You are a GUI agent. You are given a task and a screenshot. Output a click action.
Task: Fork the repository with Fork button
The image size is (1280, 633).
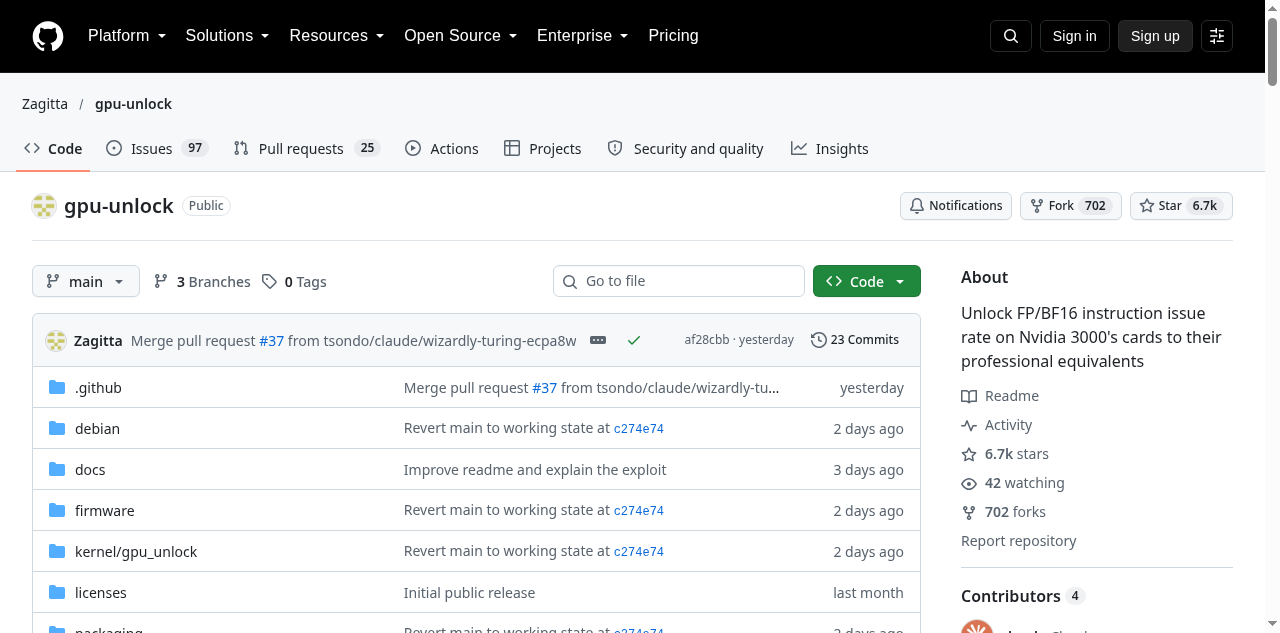pyautogui.click(x=1071, y=206)
